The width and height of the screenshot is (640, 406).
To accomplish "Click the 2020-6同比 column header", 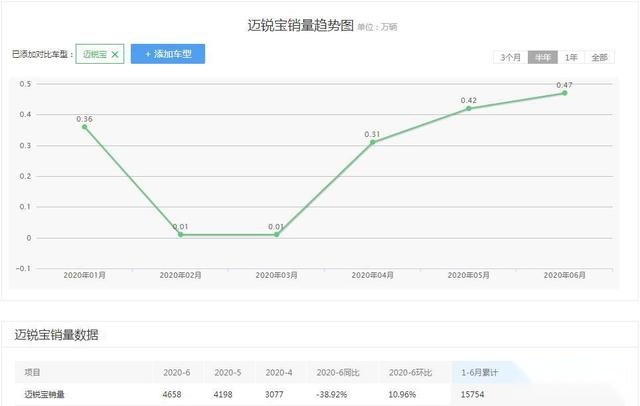I will click(x=338, y=373).
